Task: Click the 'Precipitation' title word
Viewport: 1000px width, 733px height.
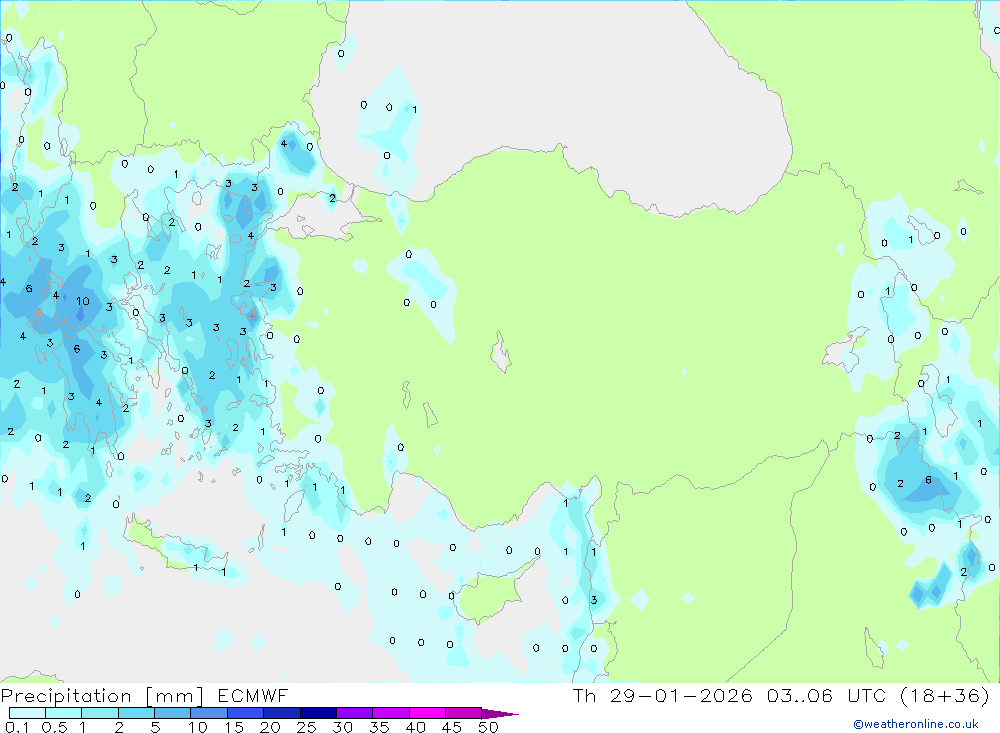Action: click(x=66, y=695)
